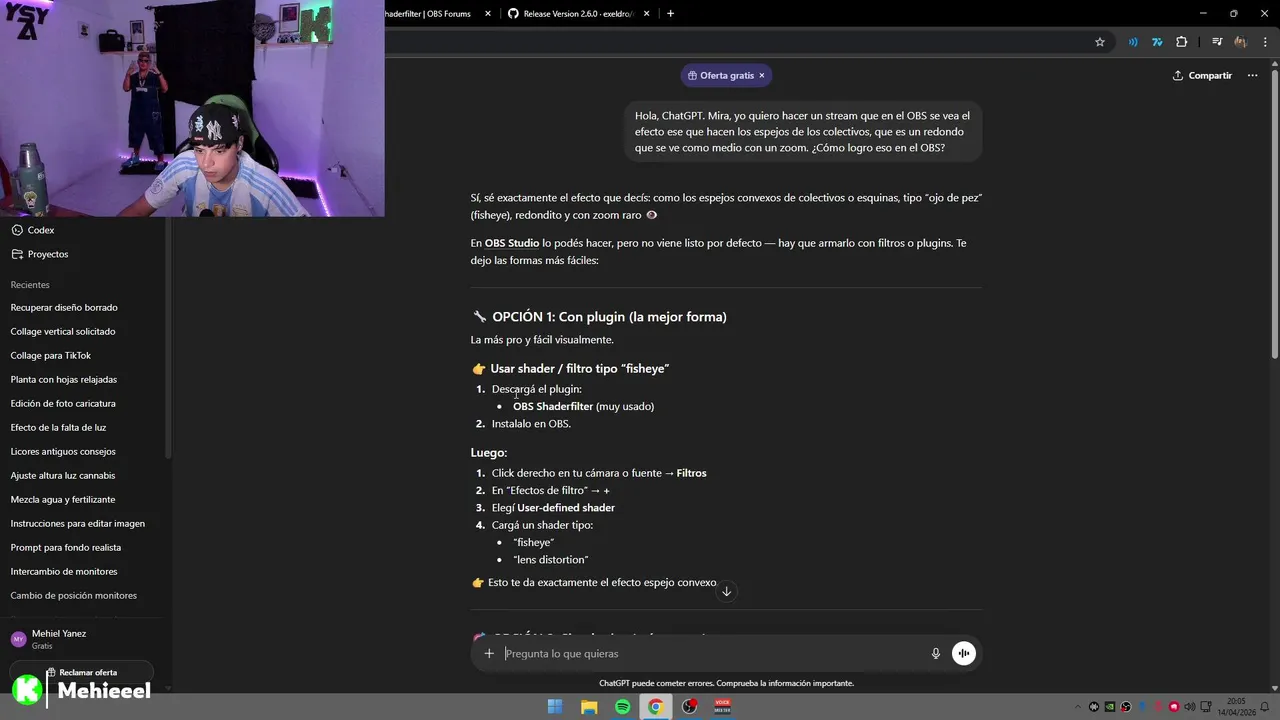Viewport: 1280px width, 720px height.
Task: Close the OBS Forums tab
Action: click(488, 13)
